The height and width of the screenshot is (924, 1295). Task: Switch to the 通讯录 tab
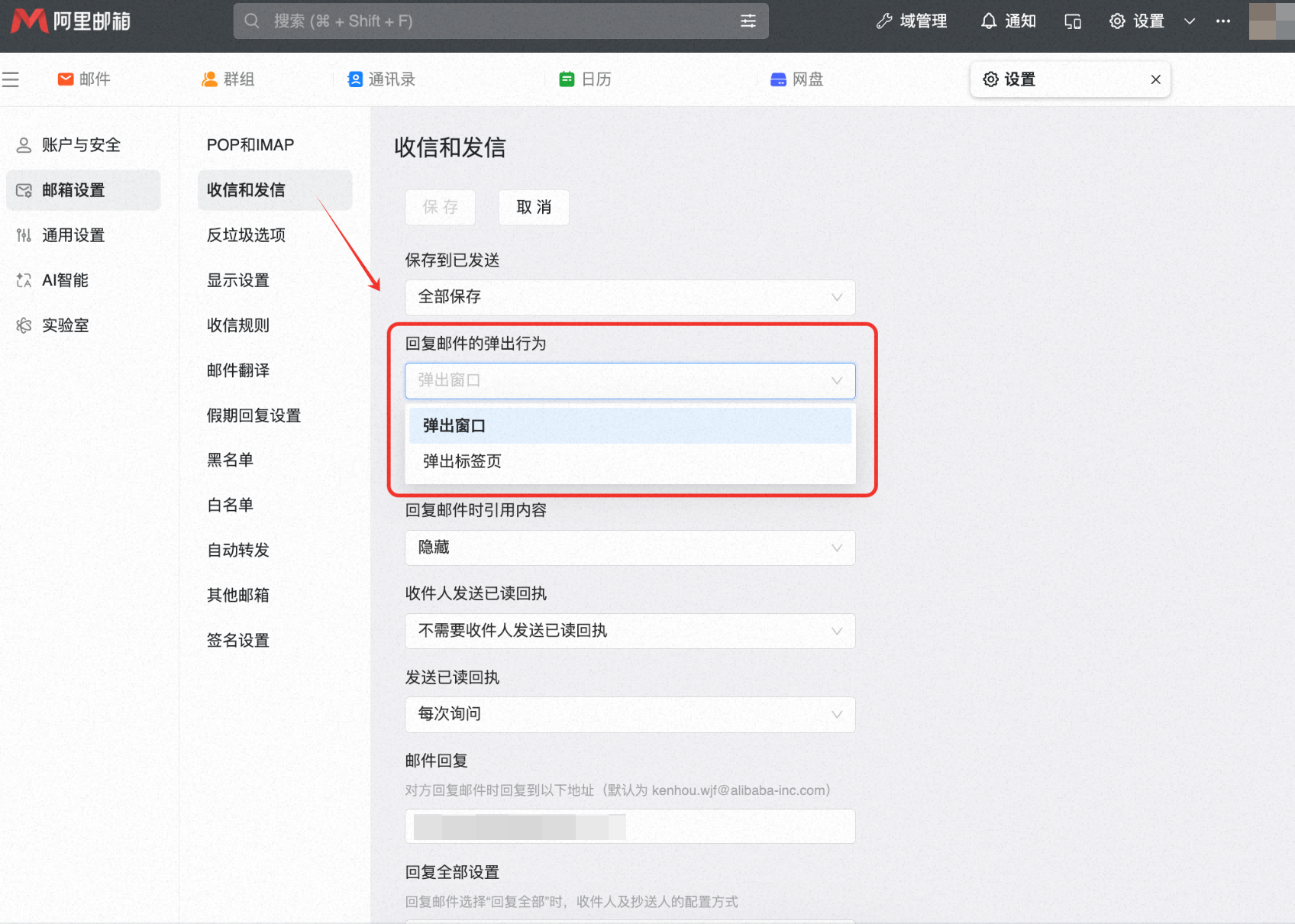[x=381, y=79]
